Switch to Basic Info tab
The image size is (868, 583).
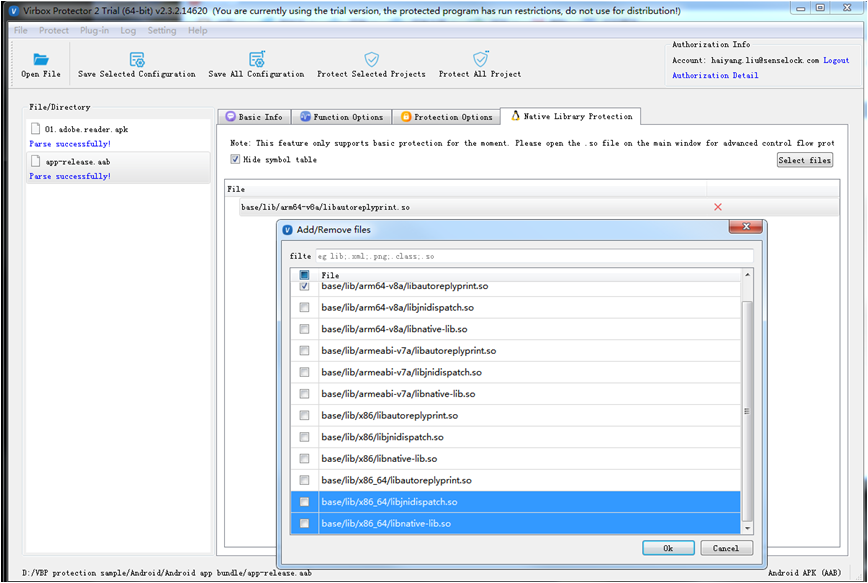click(x=254, y=117)
